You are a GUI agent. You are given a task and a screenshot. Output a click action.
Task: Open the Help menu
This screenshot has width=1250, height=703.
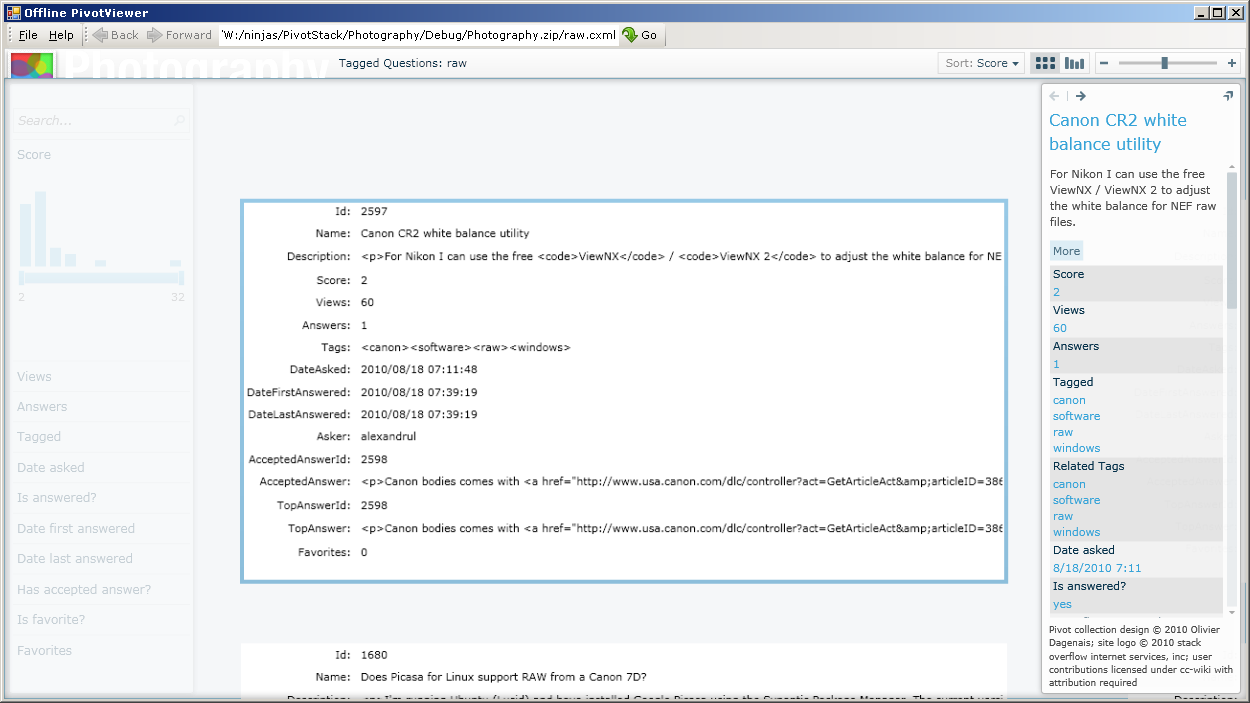[61, 35]
